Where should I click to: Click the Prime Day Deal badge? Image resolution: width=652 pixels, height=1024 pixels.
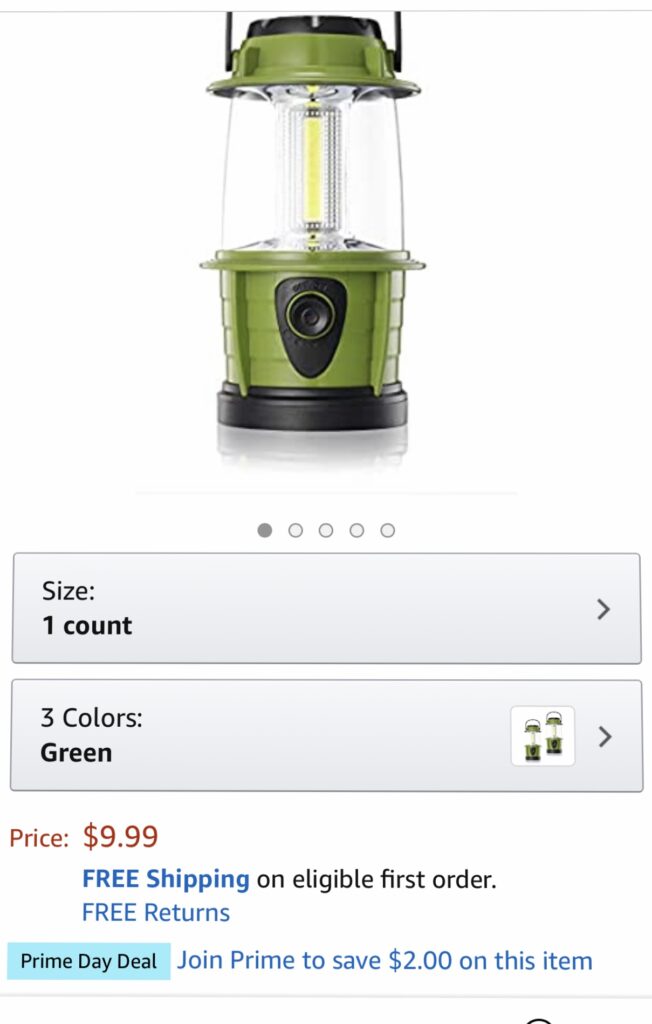click(x=89, y=961)
